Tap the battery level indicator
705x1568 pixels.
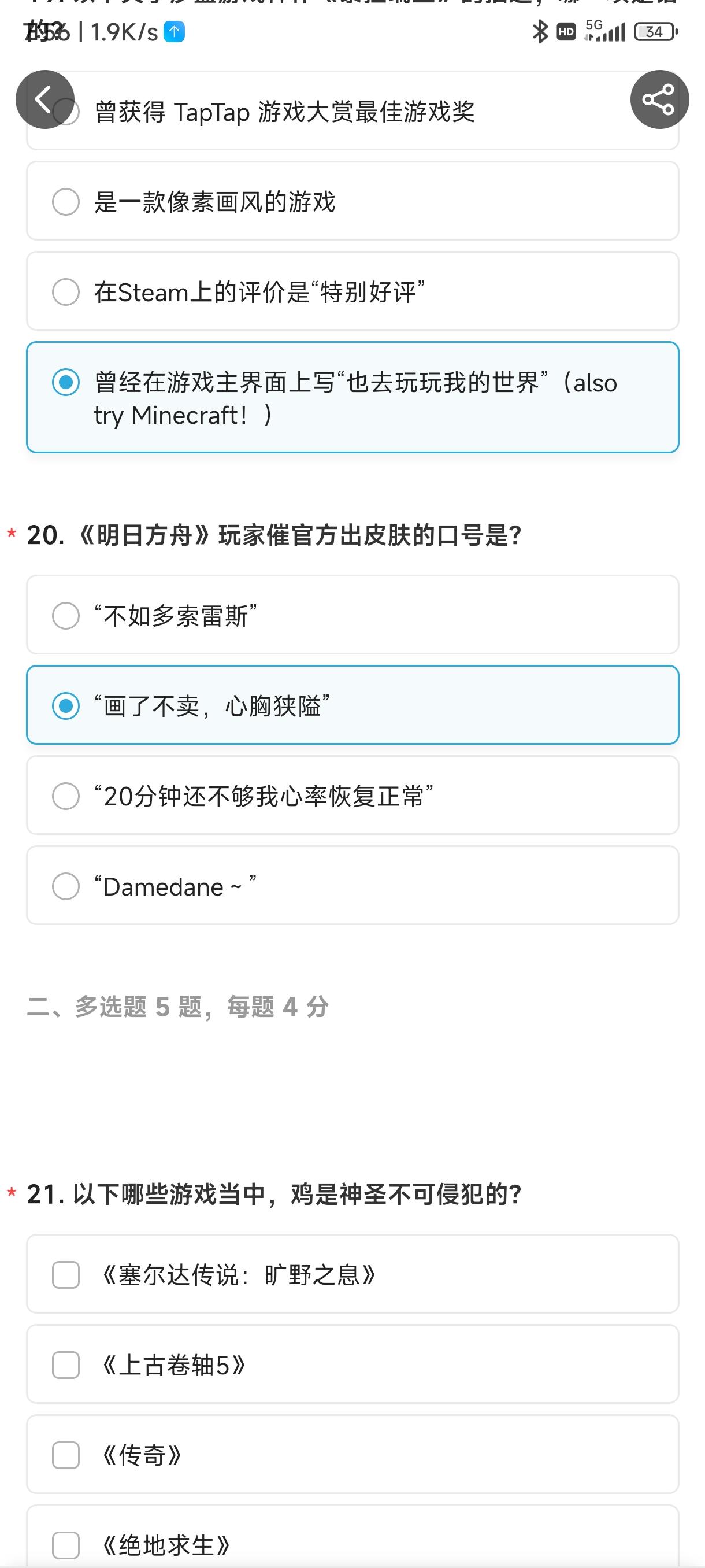pyautogui.click(x=656, y=32)
